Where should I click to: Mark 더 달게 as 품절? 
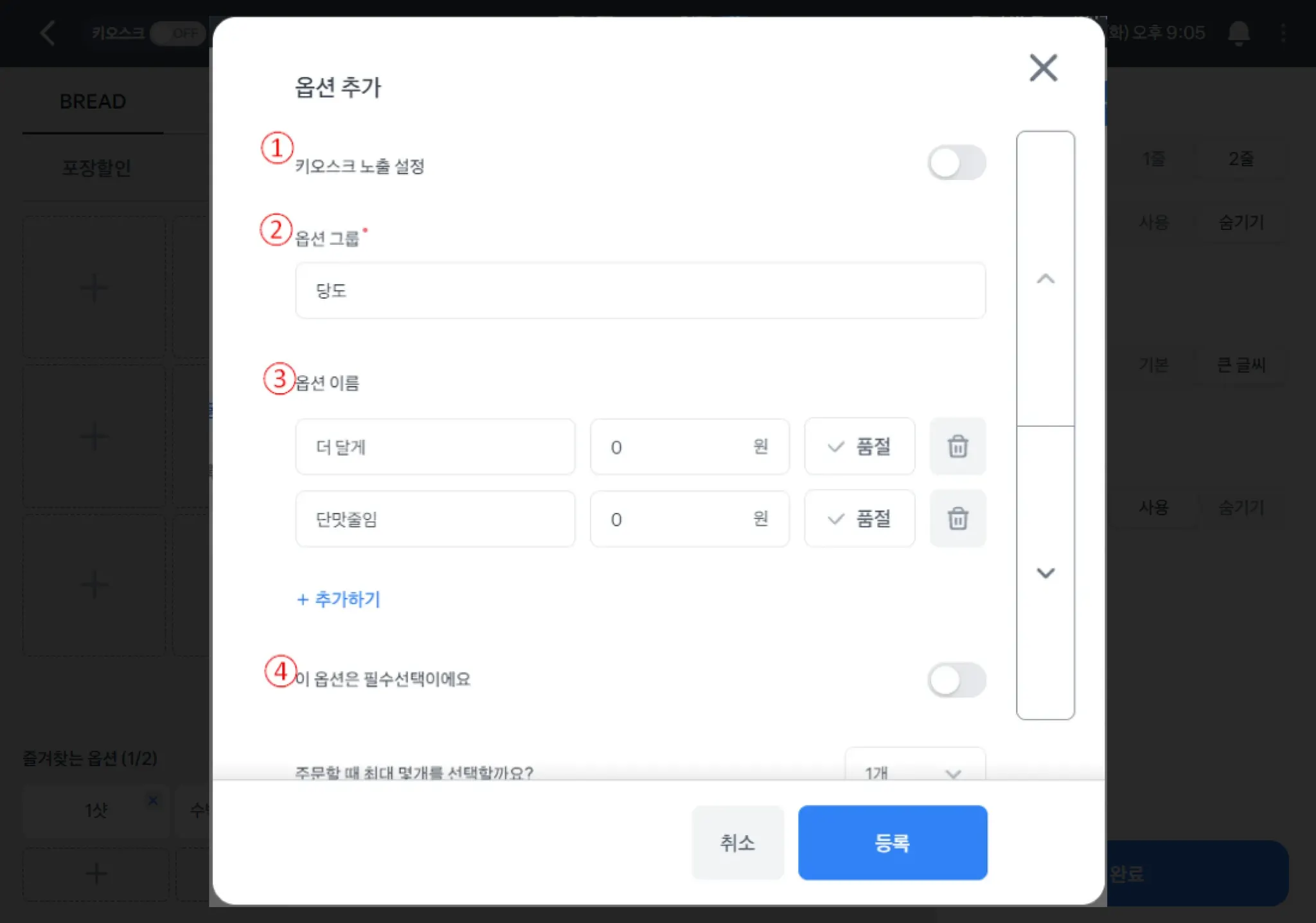(859, 446)
